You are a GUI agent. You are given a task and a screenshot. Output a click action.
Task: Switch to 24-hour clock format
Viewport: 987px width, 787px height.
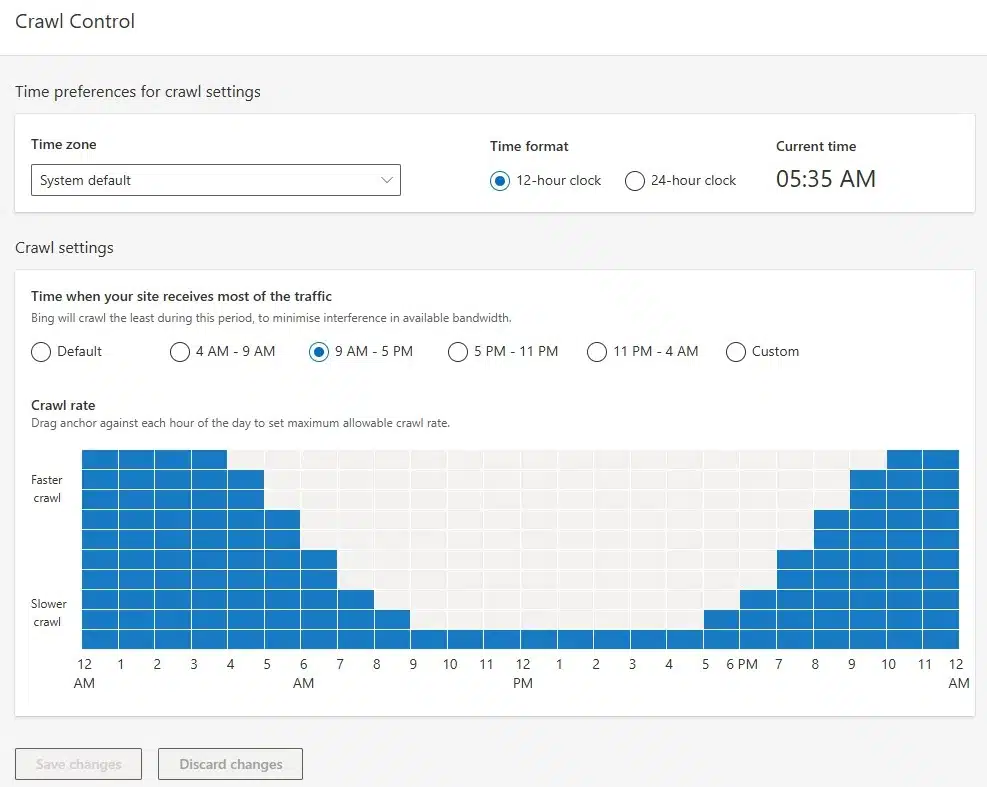click(x=634, y=181)
